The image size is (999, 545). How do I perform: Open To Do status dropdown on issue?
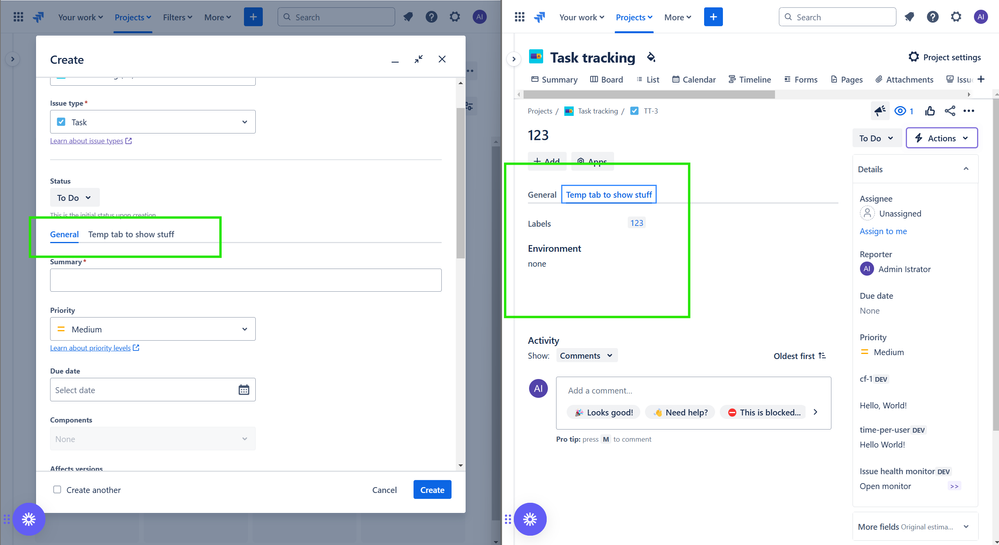[876, 138]
